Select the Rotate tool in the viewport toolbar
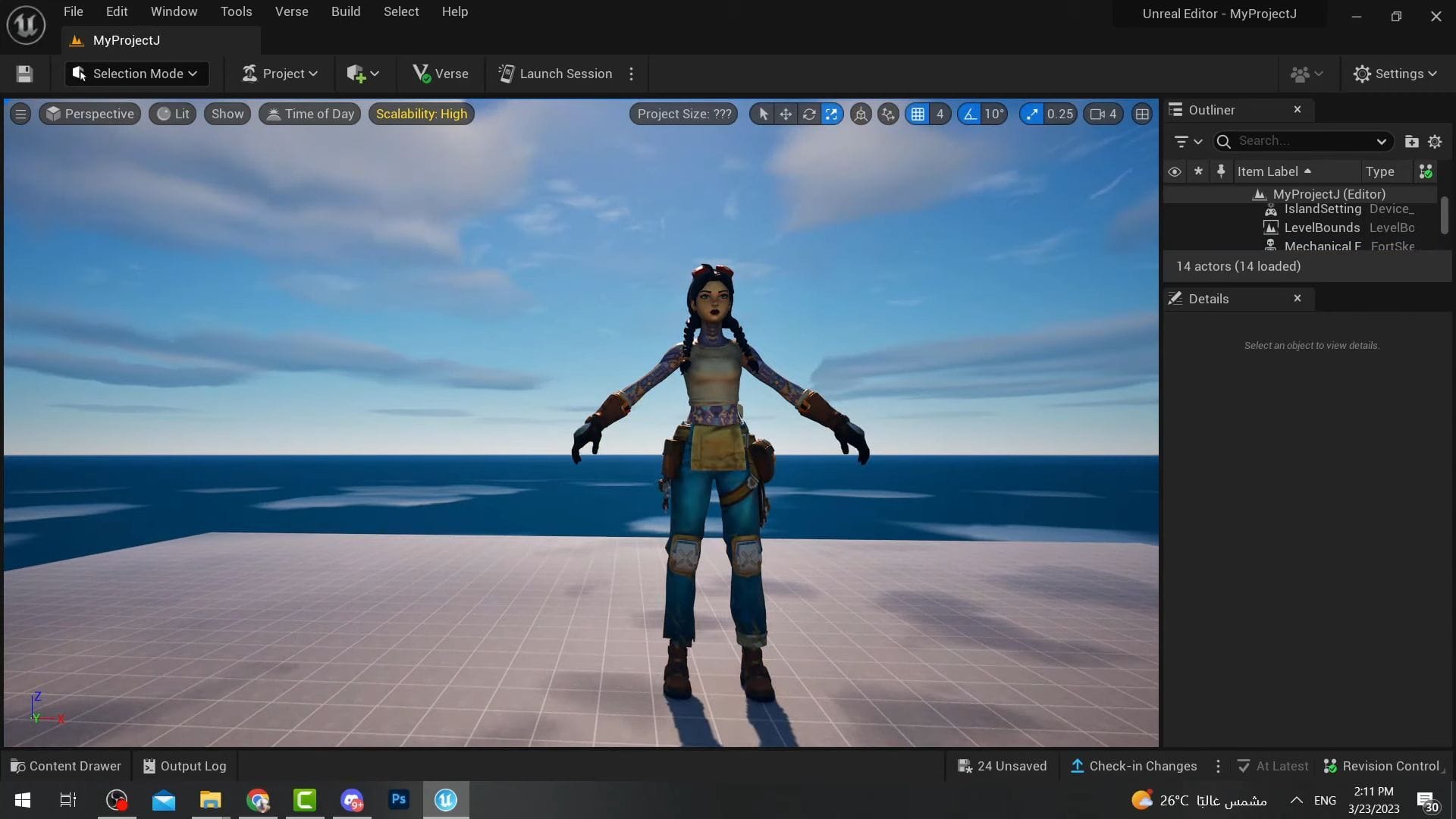Image resolution: width=1456 pixels, height=819 pixels. [810, 114]
